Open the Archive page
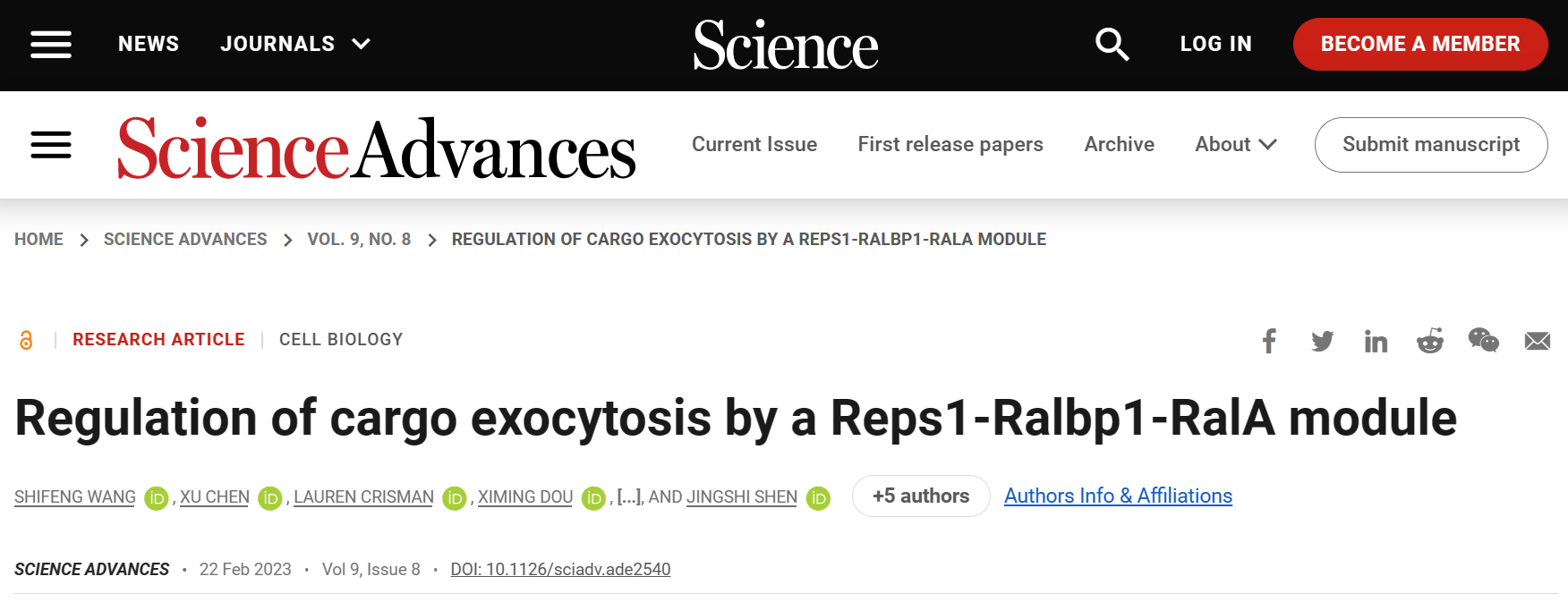The width and height of the screenshot is (1568, 602). tap(1119, 144)
